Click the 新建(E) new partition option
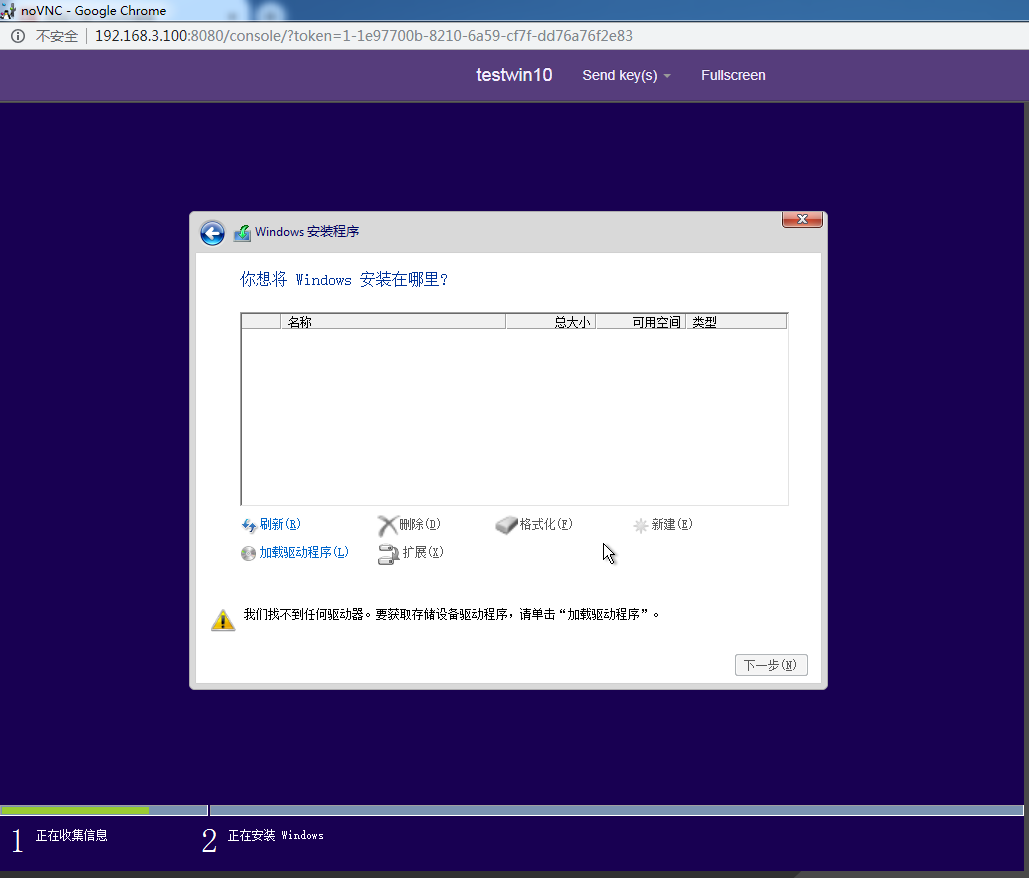Viewport: 1029px width, 878px height. click(x=671, y=524)
